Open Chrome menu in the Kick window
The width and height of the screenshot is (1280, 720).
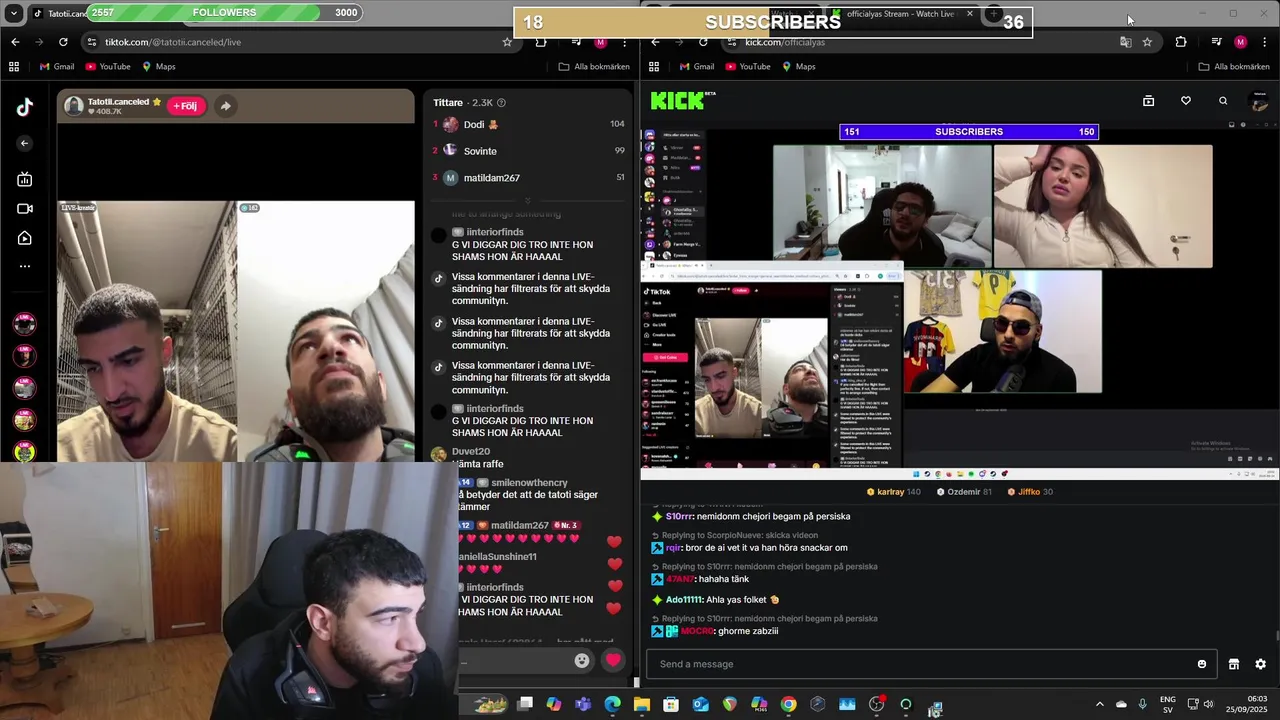tap(1266, 42)
